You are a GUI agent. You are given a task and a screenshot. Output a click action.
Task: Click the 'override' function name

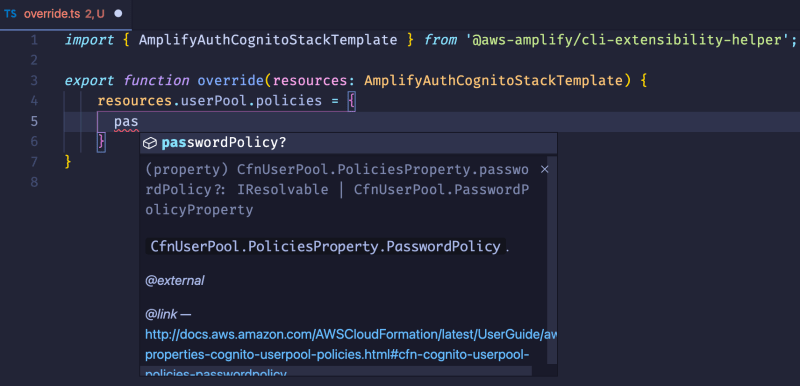231,81
